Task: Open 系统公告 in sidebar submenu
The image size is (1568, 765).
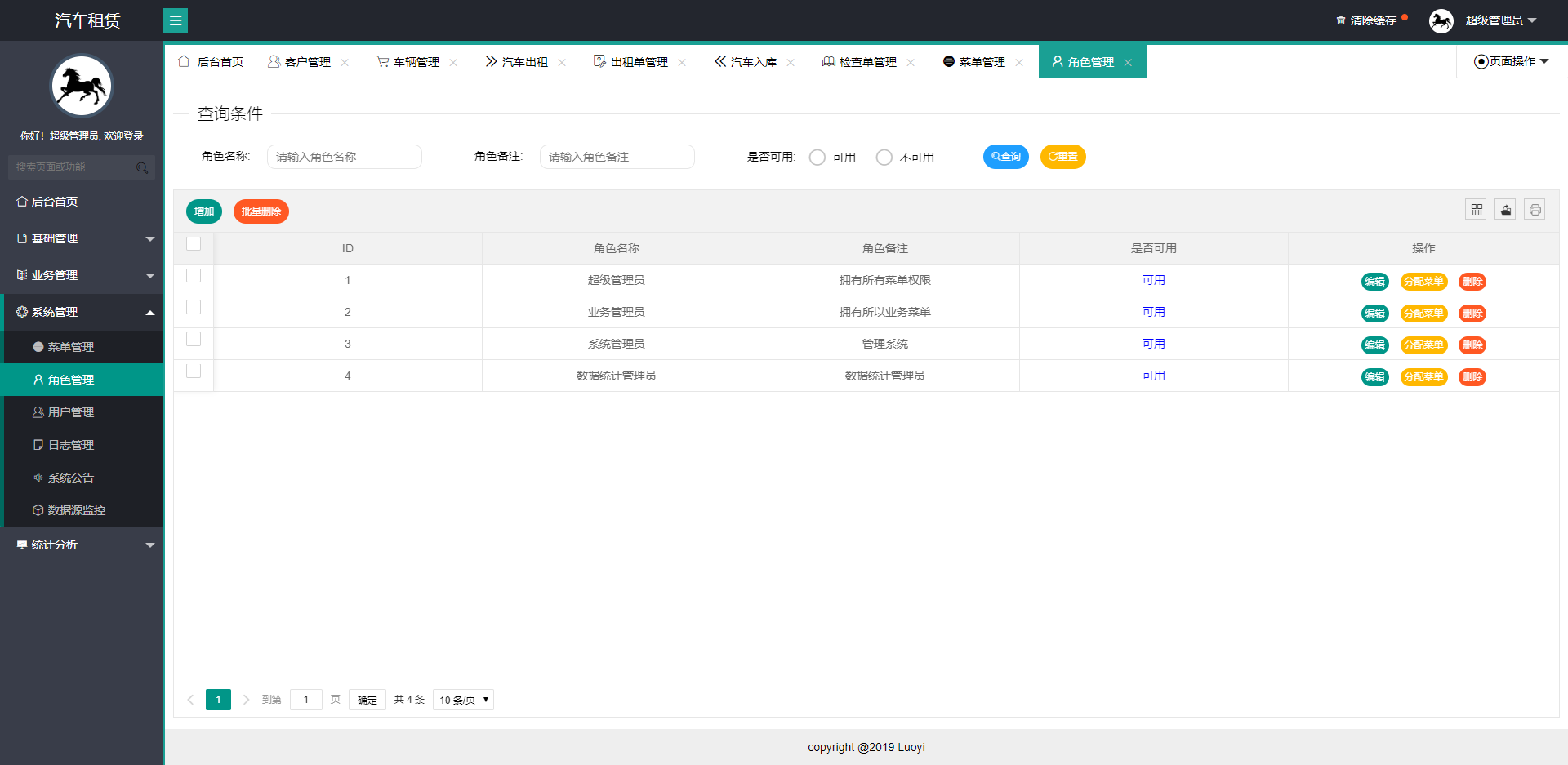Action: tap(82, 478)
